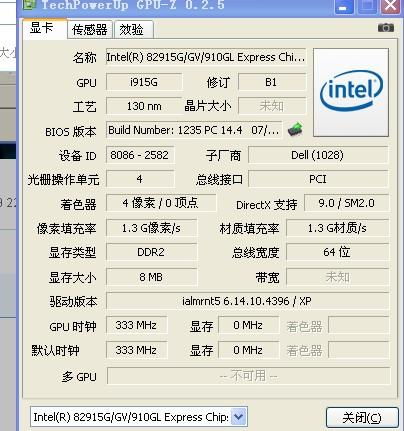
Task: Click the 光栅操作单元 label
Action: point(63,180)
